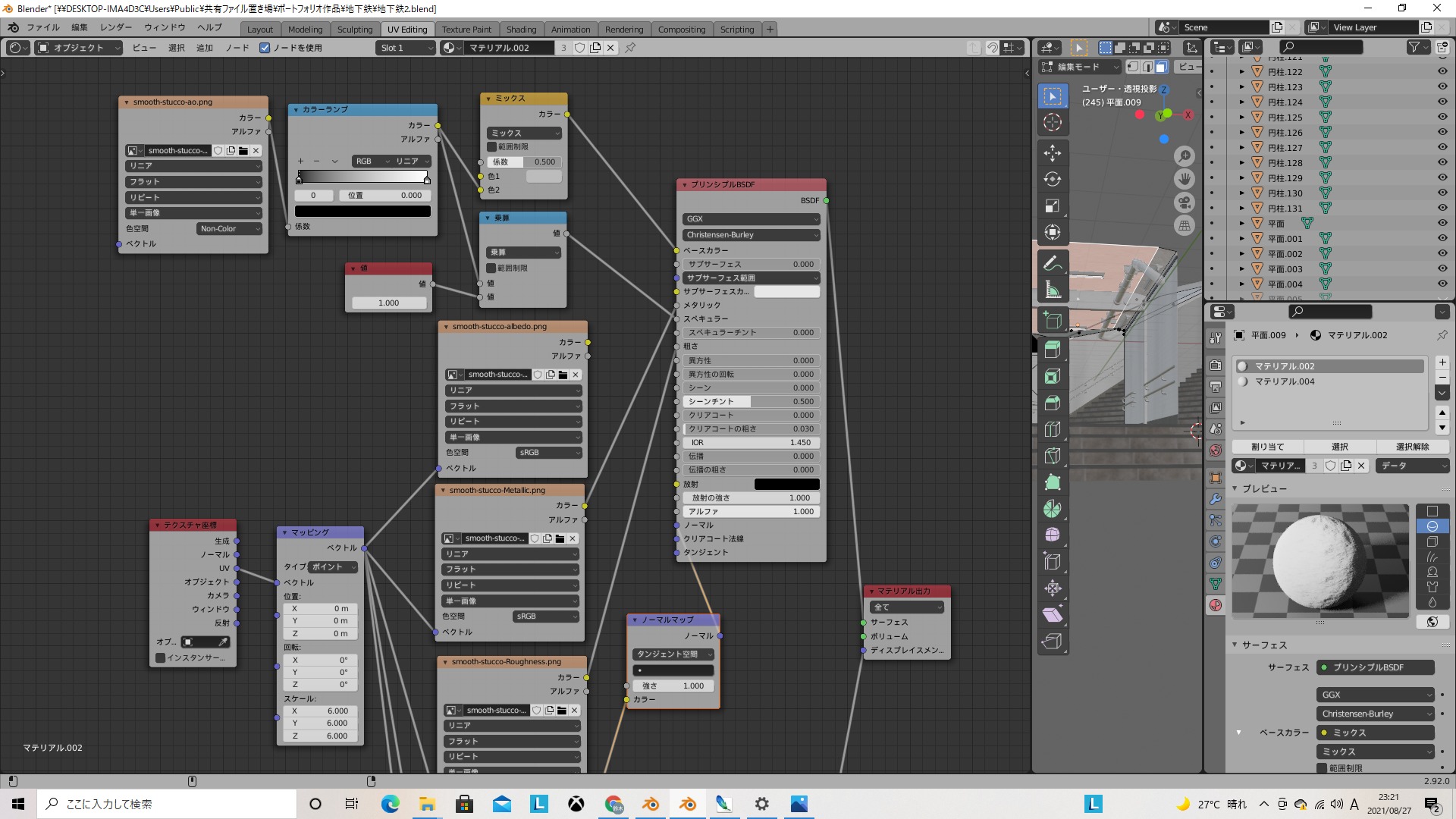The image size is (1456, 819).
Task: Select the Rotate tool in viewport toolbar
Action: click(x=1053, y=179)
